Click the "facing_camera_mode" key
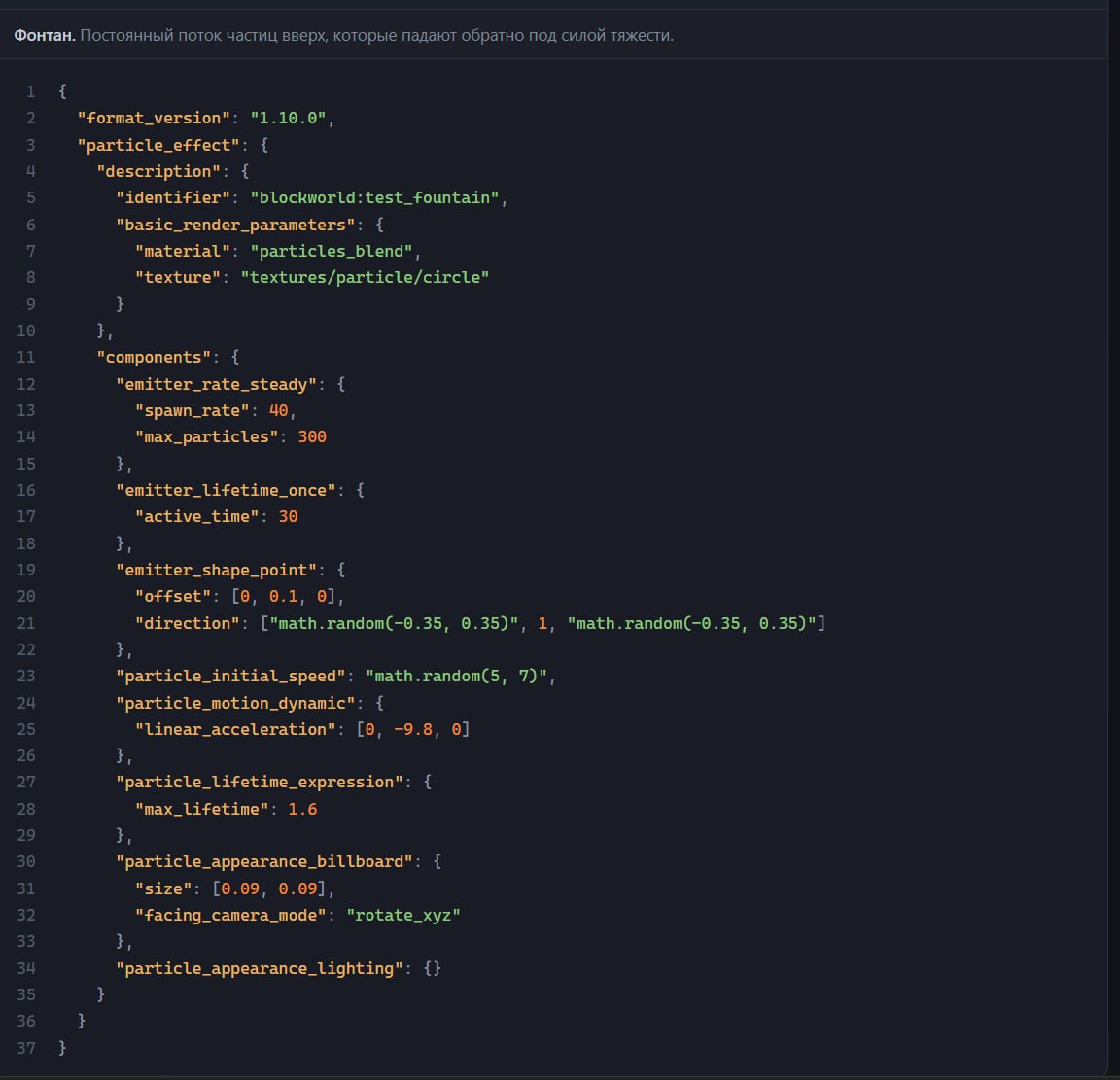This screenshot has width=1120, height=1080. [x=230, y=915]
